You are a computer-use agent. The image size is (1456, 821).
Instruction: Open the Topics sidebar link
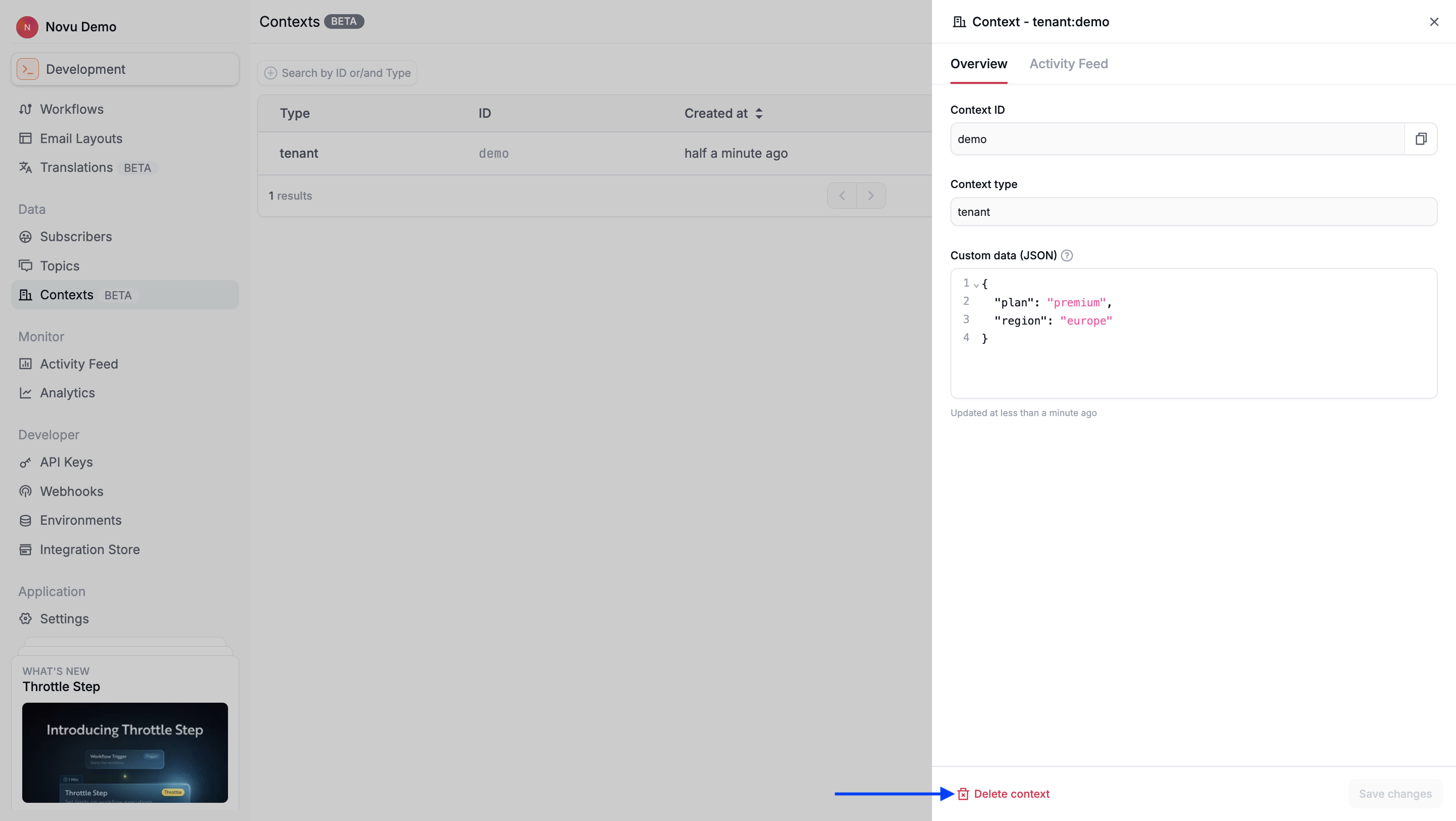click(59, 265)
